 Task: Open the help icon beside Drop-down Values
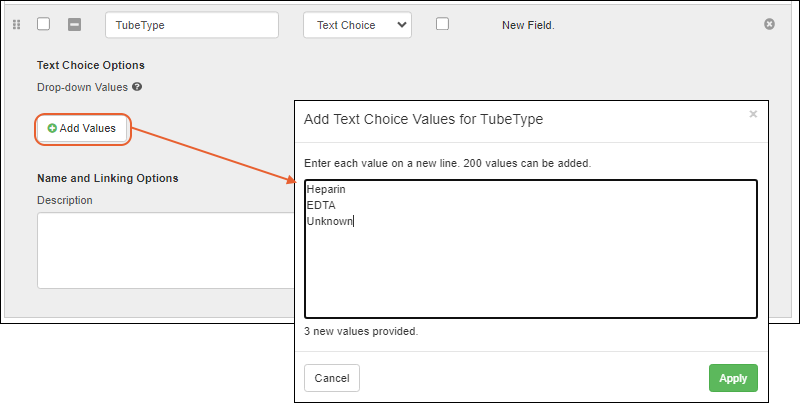click(x=137, y=87)
